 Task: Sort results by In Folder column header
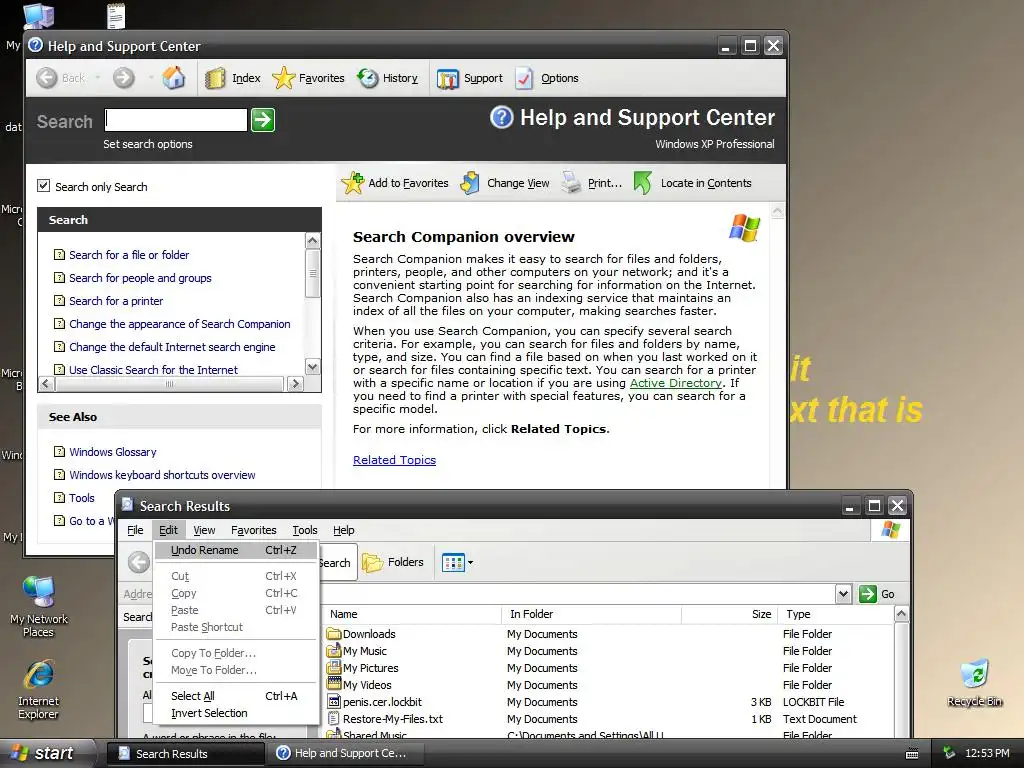(592, 614)
